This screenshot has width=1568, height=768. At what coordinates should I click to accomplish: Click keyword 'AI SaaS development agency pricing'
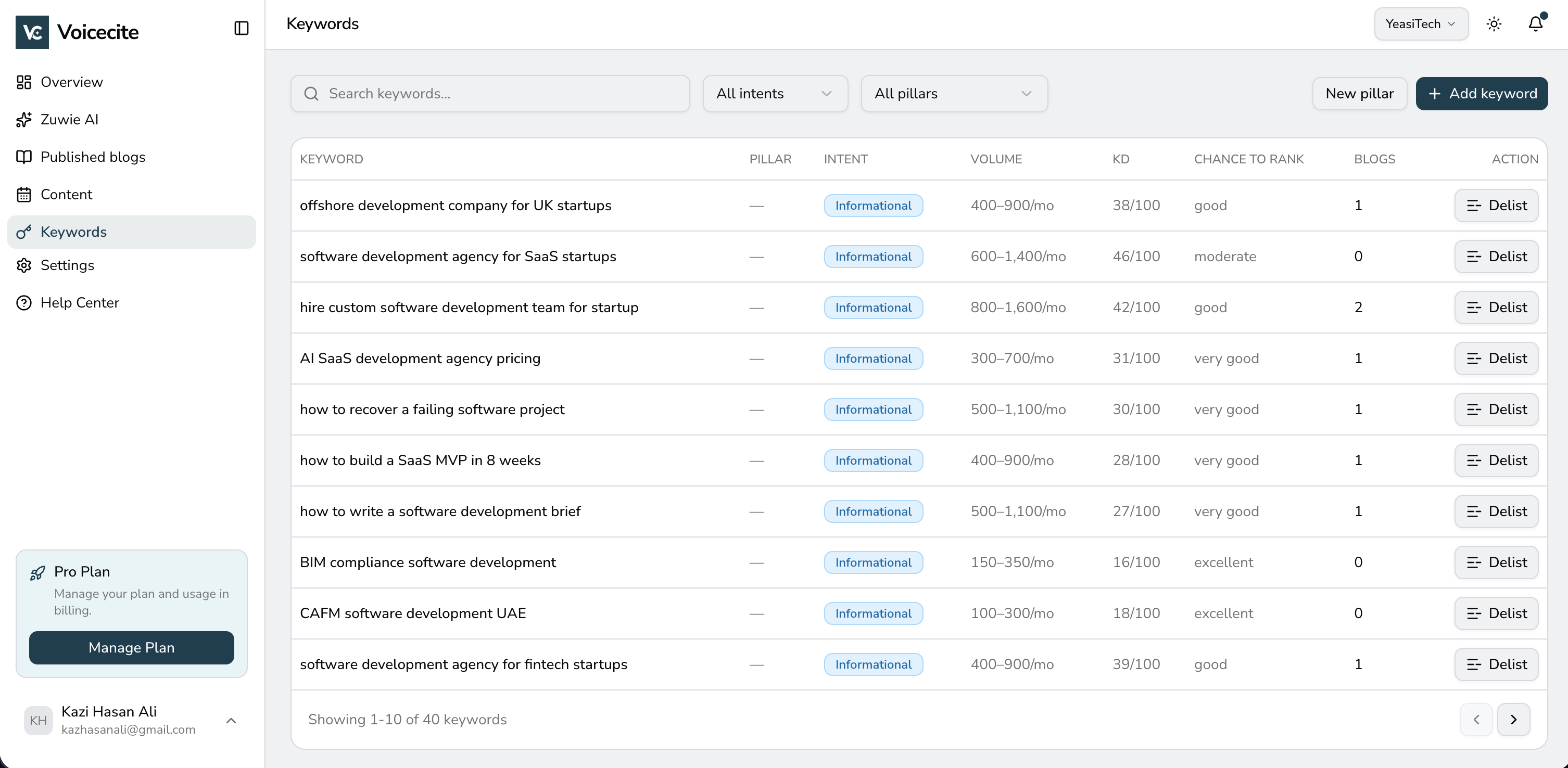(420, 359)
